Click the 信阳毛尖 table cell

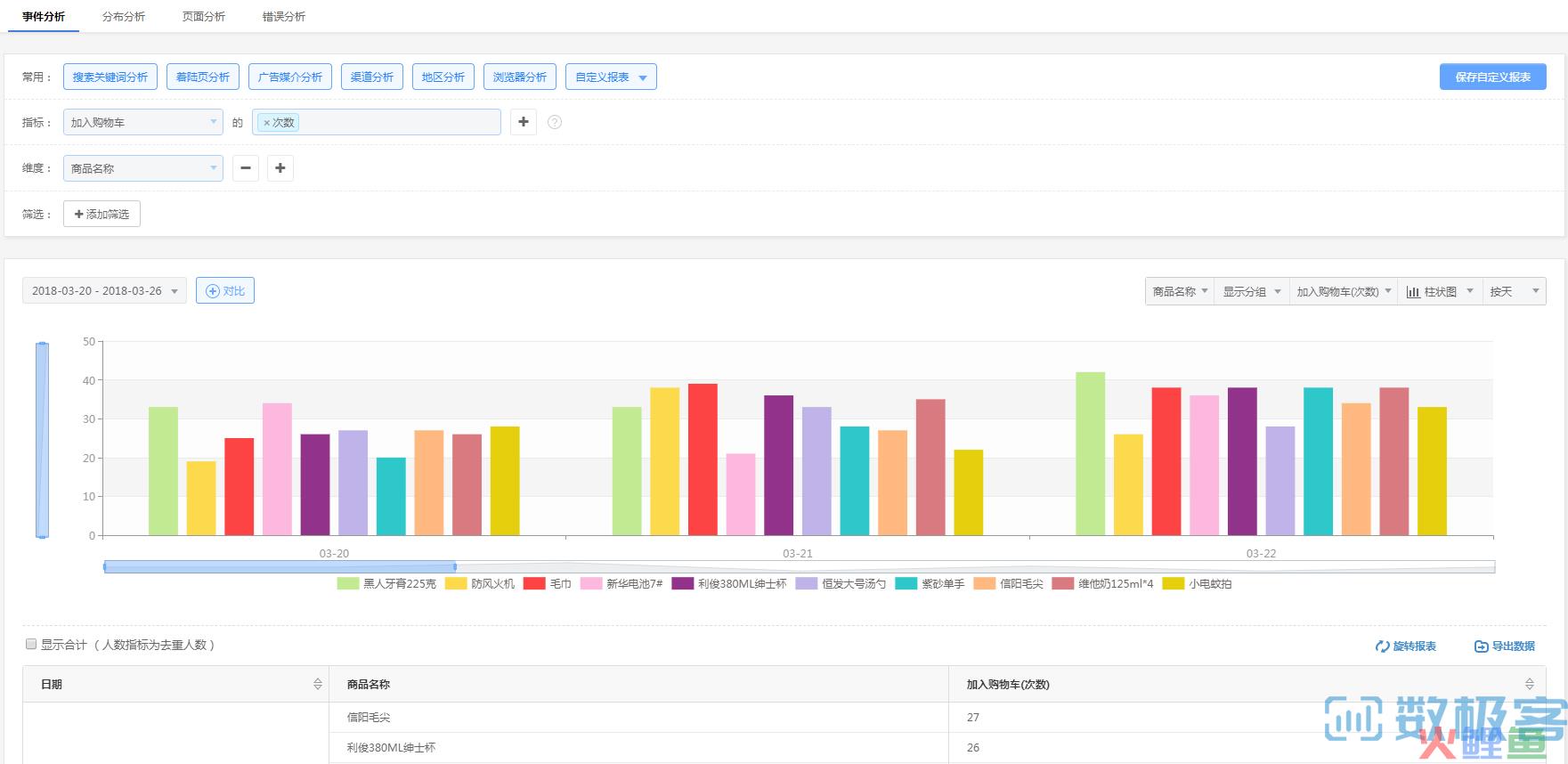pos(638,717)
